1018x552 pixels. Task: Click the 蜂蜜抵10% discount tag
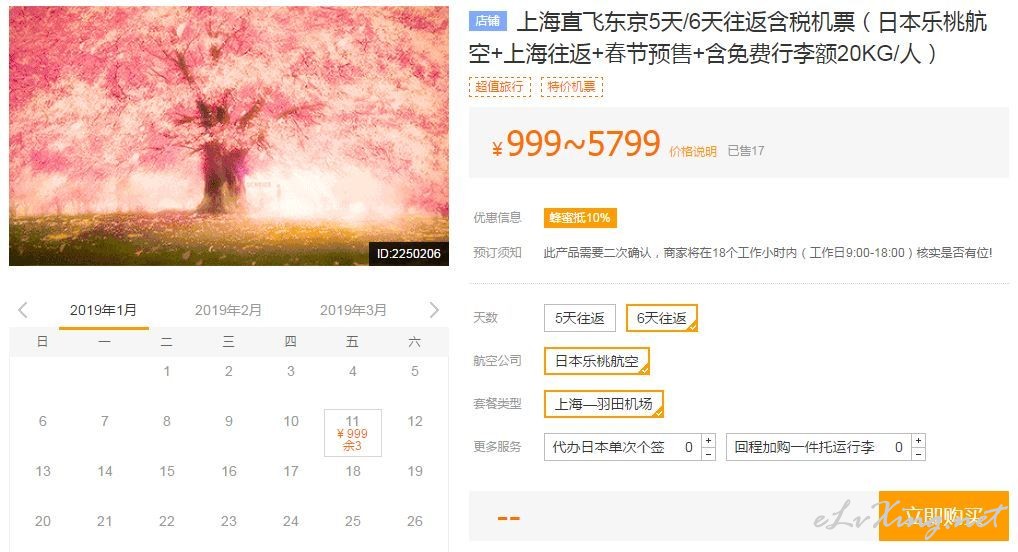(580, 218)
